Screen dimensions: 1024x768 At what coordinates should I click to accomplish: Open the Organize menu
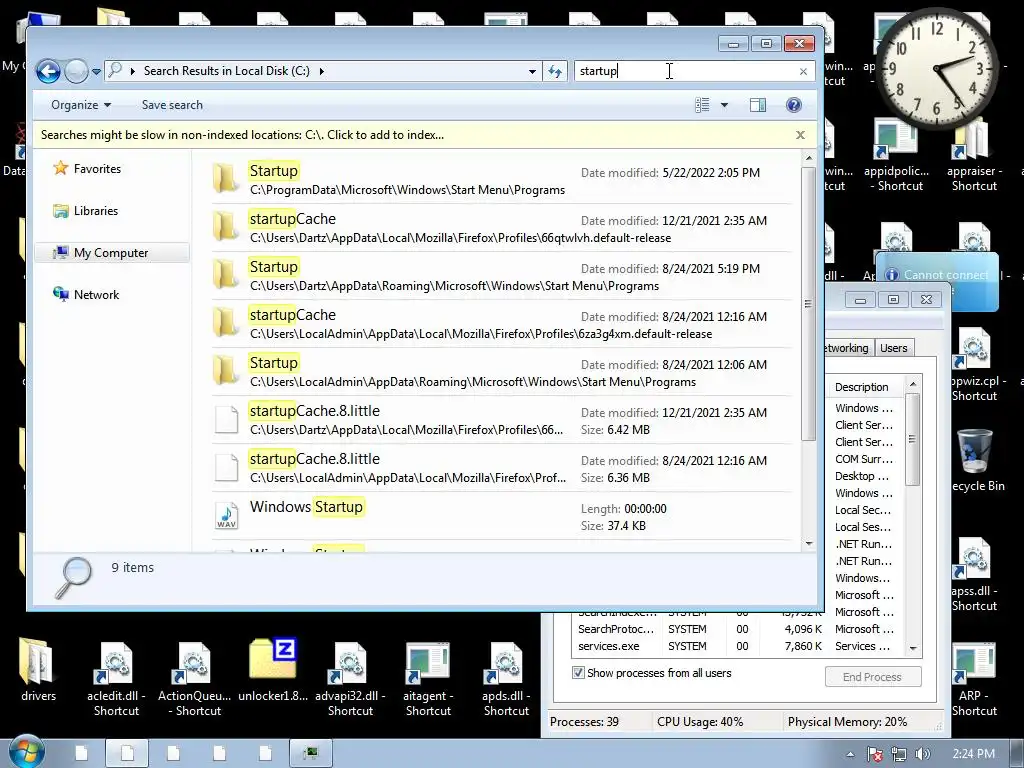point(81,105)
